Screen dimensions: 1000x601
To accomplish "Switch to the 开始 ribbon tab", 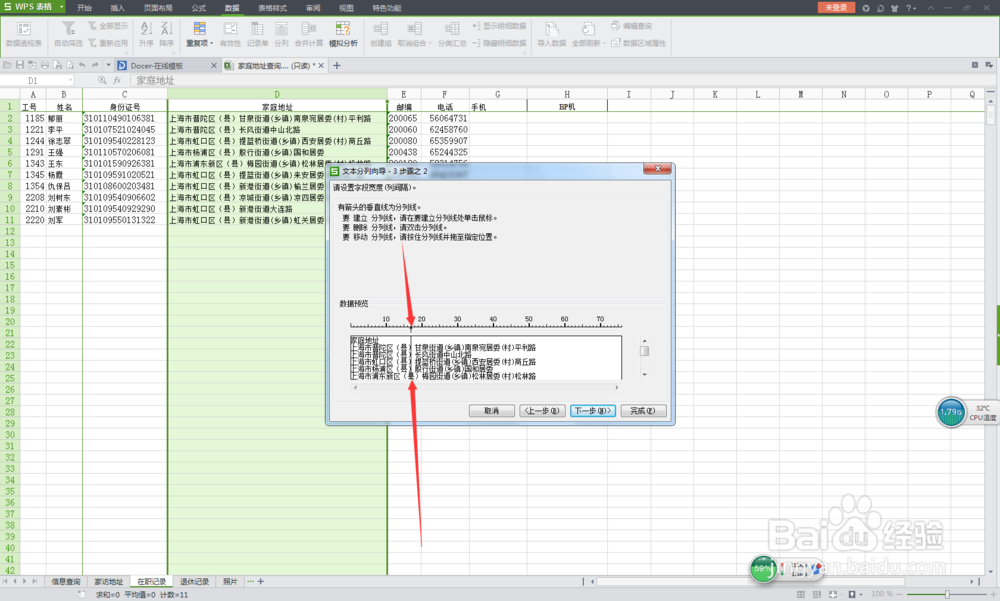I will tap(84, 8).
